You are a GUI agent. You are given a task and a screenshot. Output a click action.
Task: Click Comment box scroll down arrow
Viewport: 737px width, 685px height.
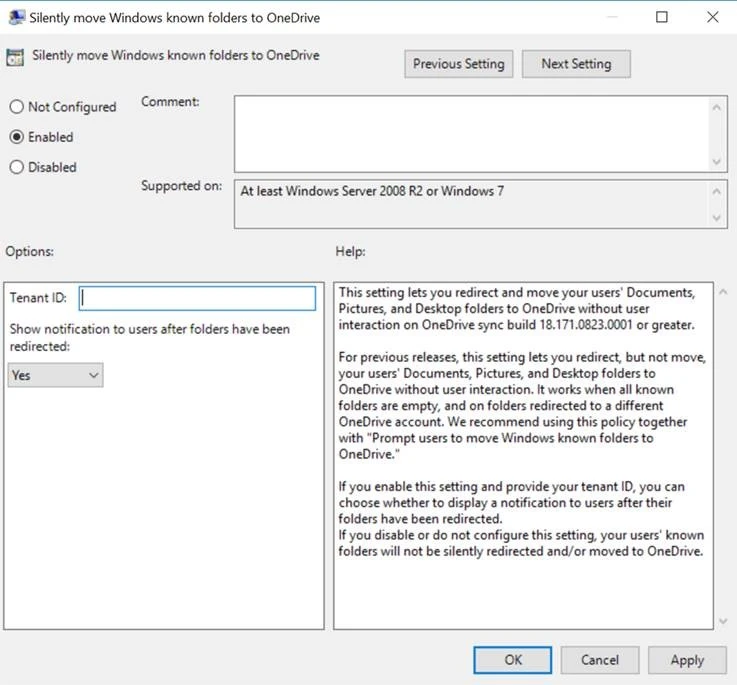[716, 161]
